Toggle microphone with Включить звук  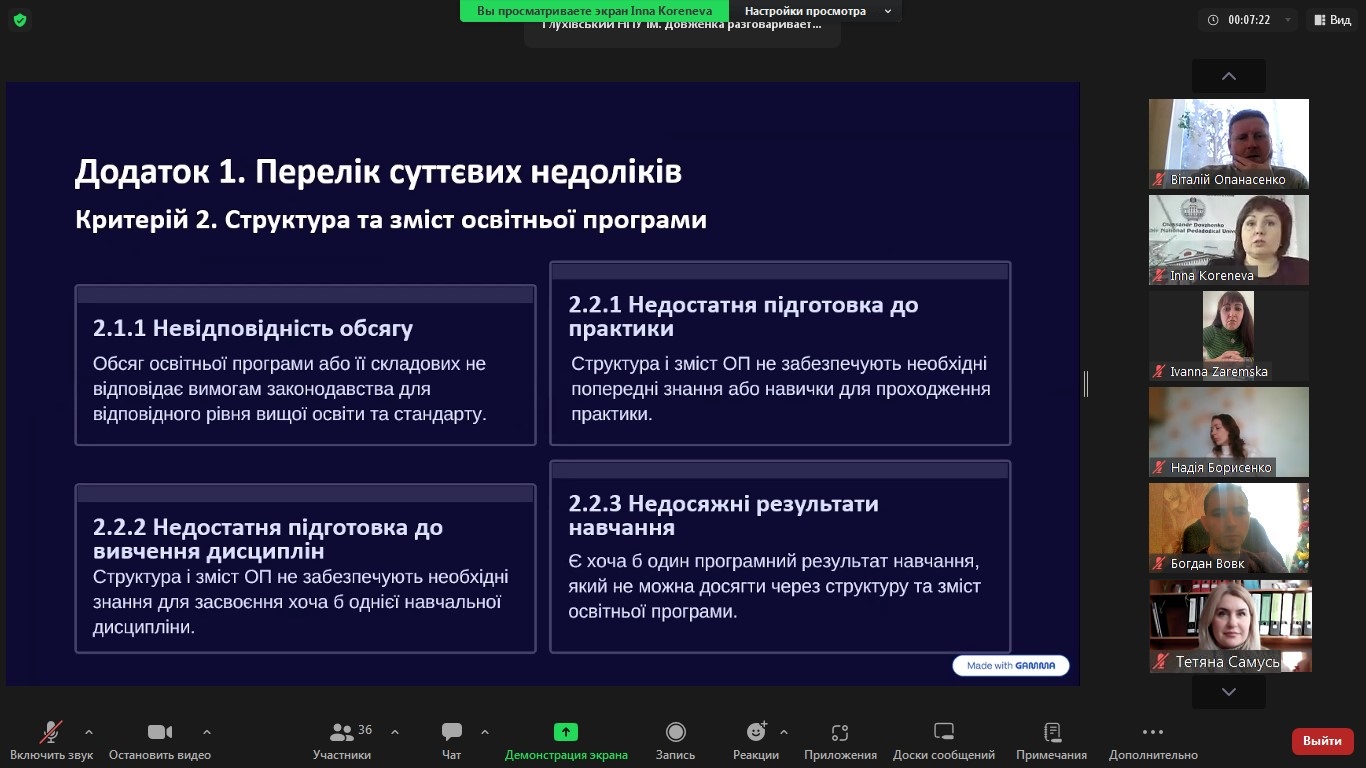click(x=51, y=733)
